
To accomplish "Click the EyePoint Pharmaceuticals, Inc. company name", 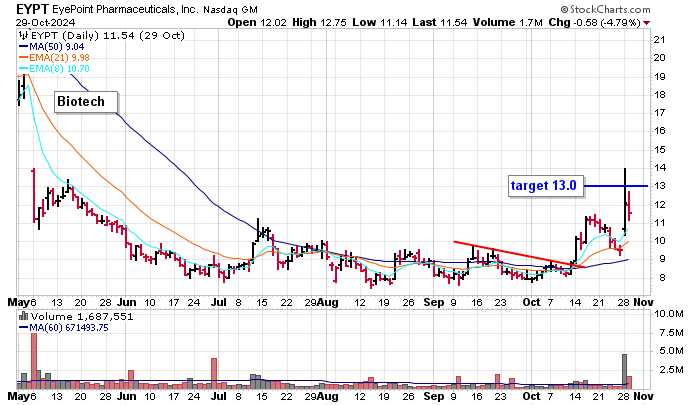I will pos(125,9).
